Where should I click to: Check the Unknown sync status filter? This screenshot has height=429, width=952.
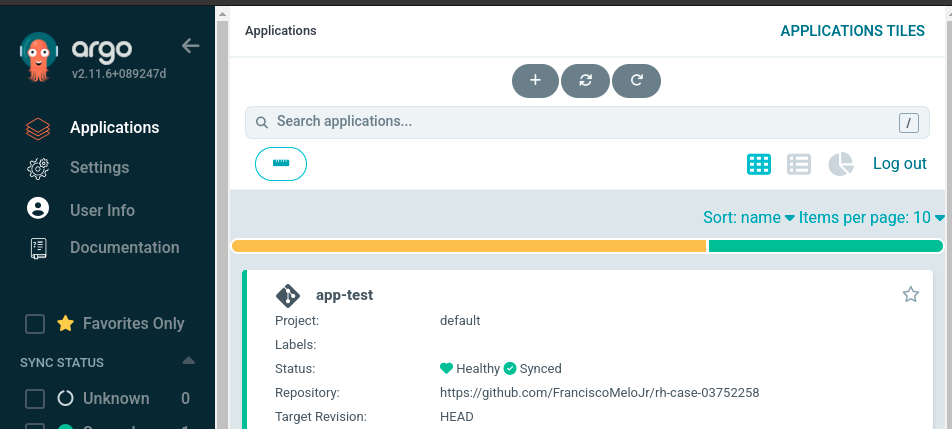click(x=35, y=399)
